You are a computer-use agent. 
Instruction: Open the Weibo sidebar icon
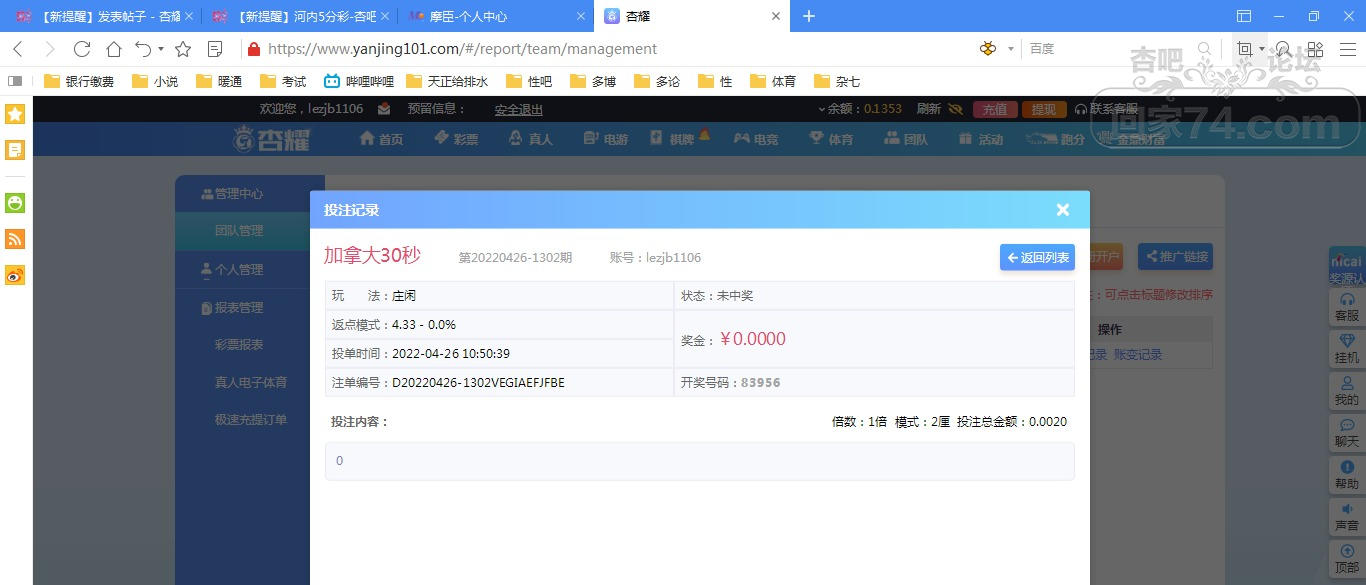15,275
